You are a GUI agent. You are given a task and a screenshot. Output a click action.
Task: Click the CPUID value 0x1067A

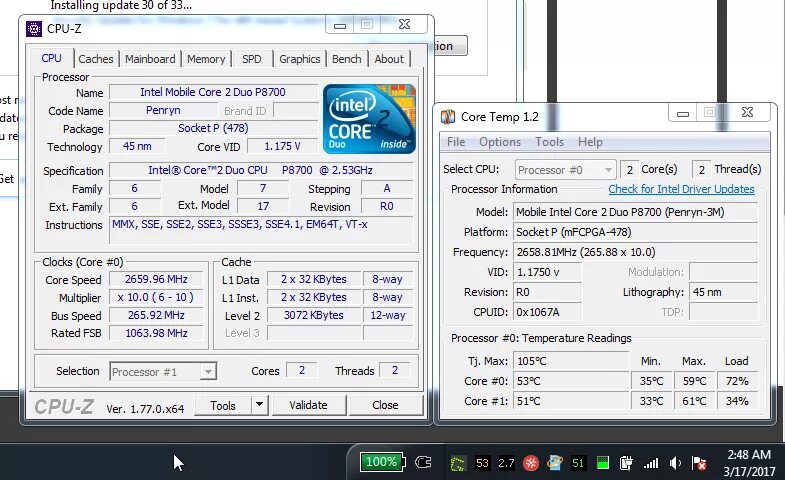pyautogui.click(x=548, y=312)
